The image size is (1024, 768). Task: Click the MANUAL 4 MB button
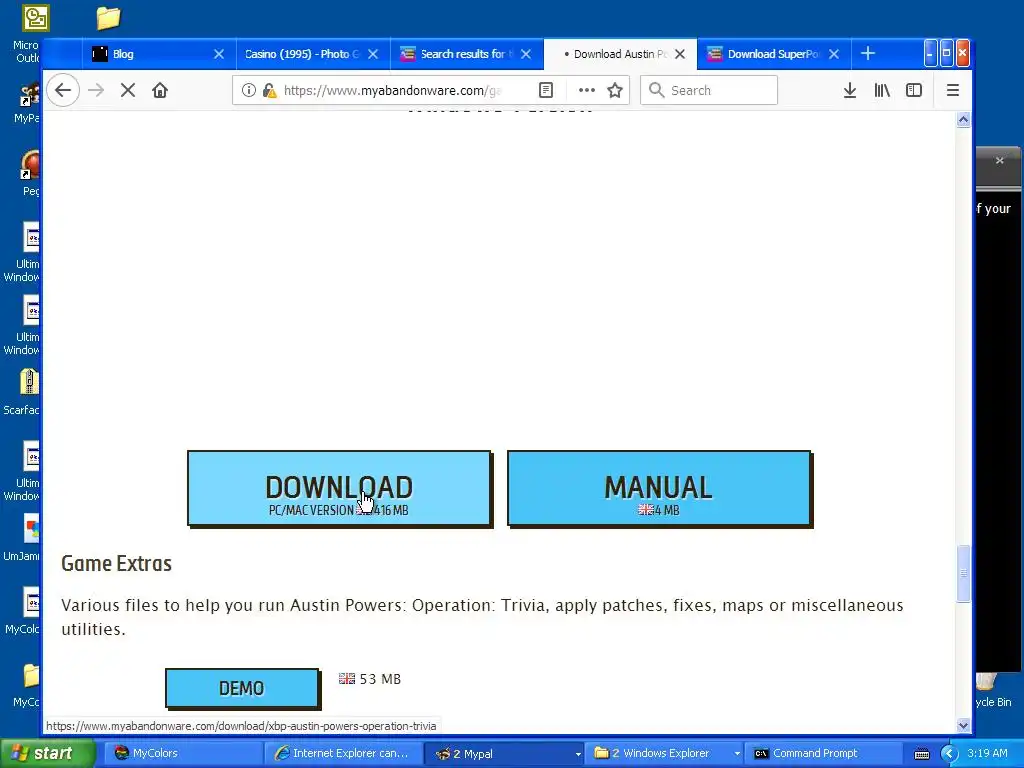(660, 488)
